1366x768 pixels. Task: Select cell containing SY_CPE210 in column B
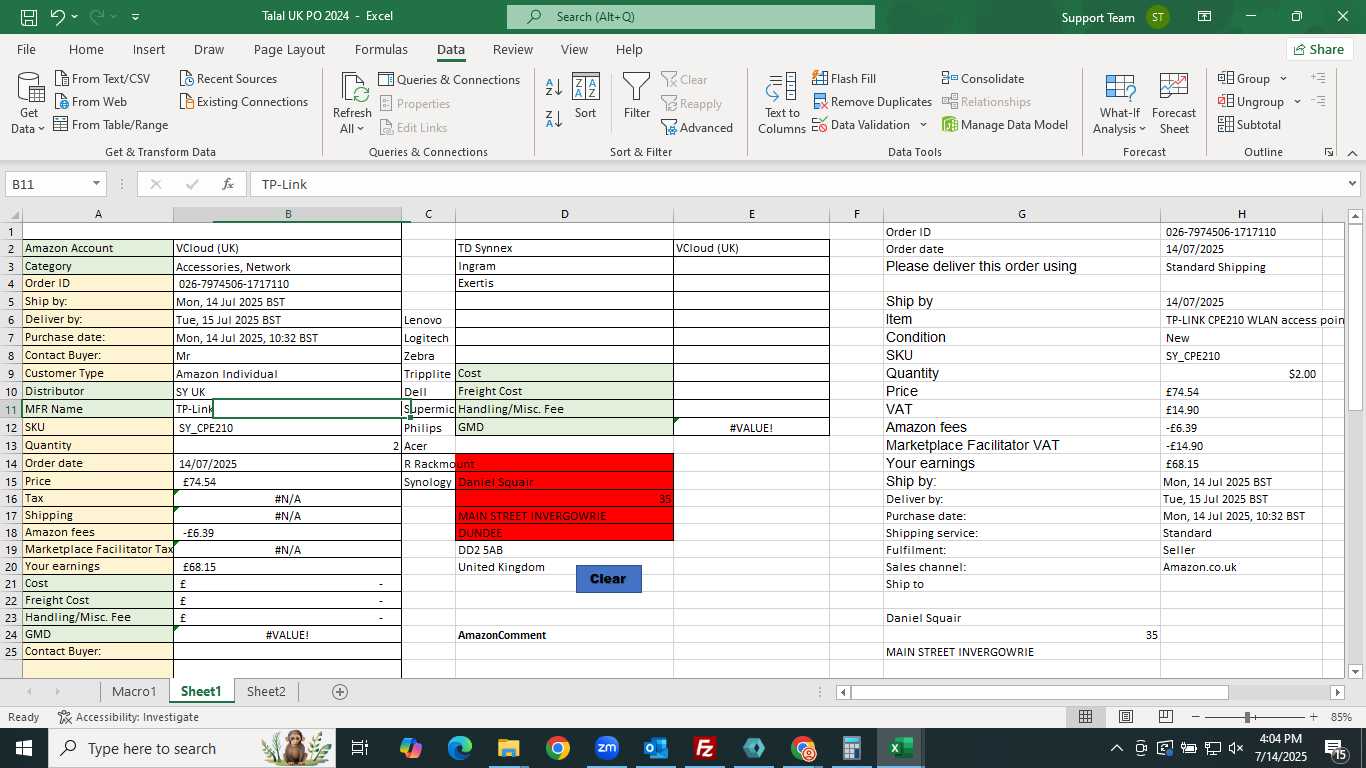[287, 428]
